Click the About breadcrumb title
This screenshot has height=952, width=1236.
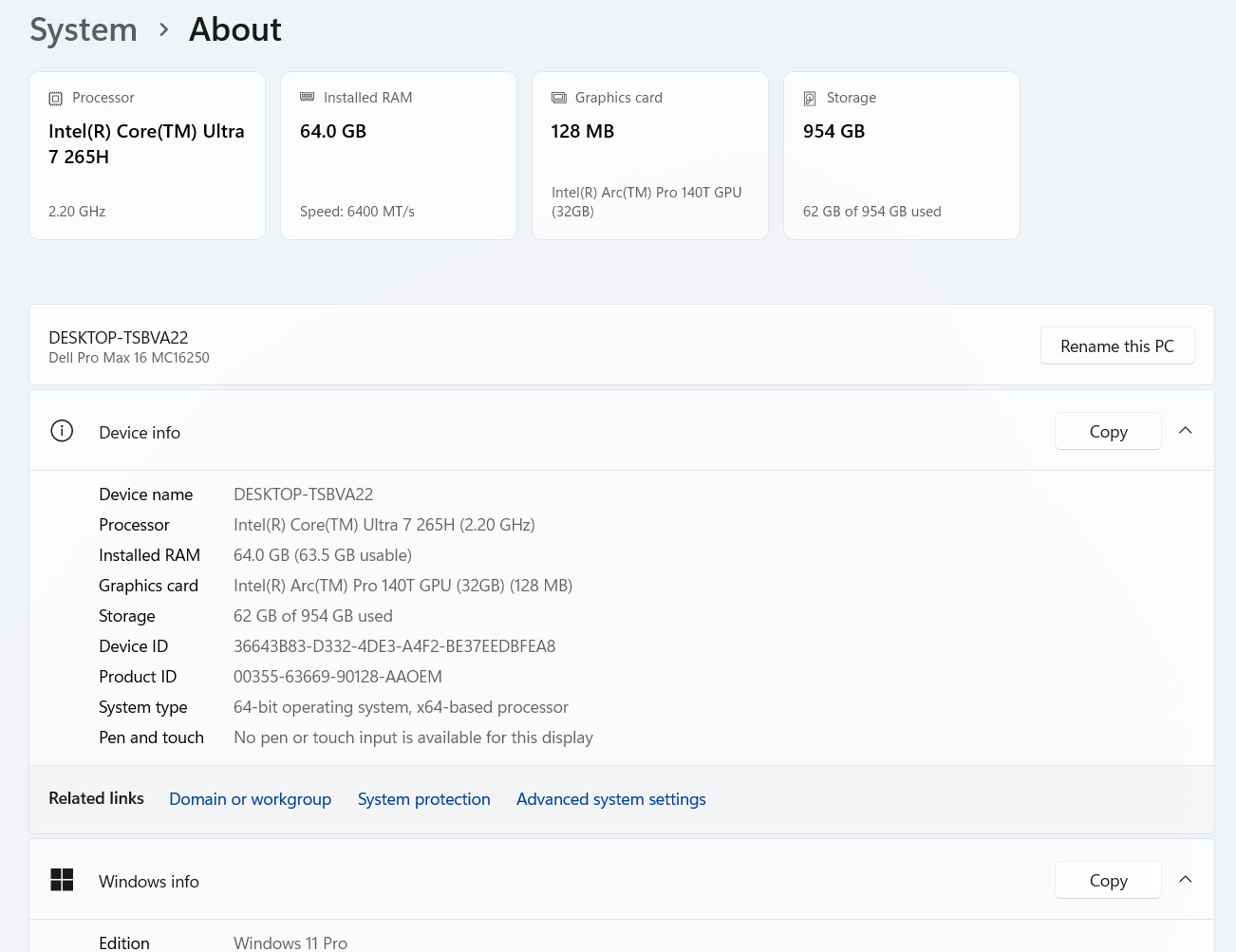[x=235, y=29]
